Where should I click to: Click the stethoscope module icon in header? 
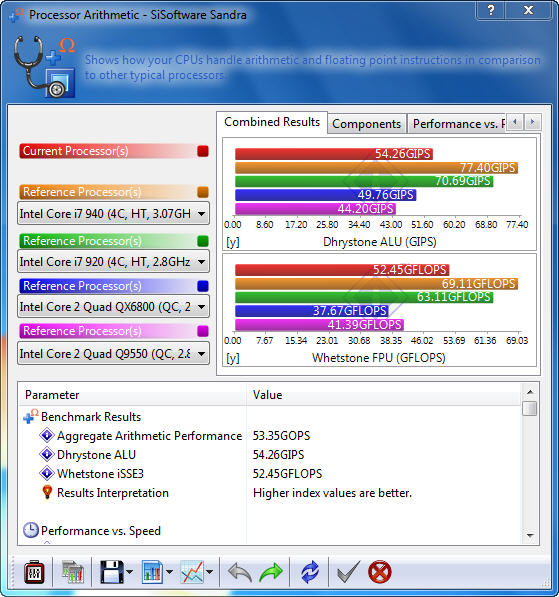45,67
